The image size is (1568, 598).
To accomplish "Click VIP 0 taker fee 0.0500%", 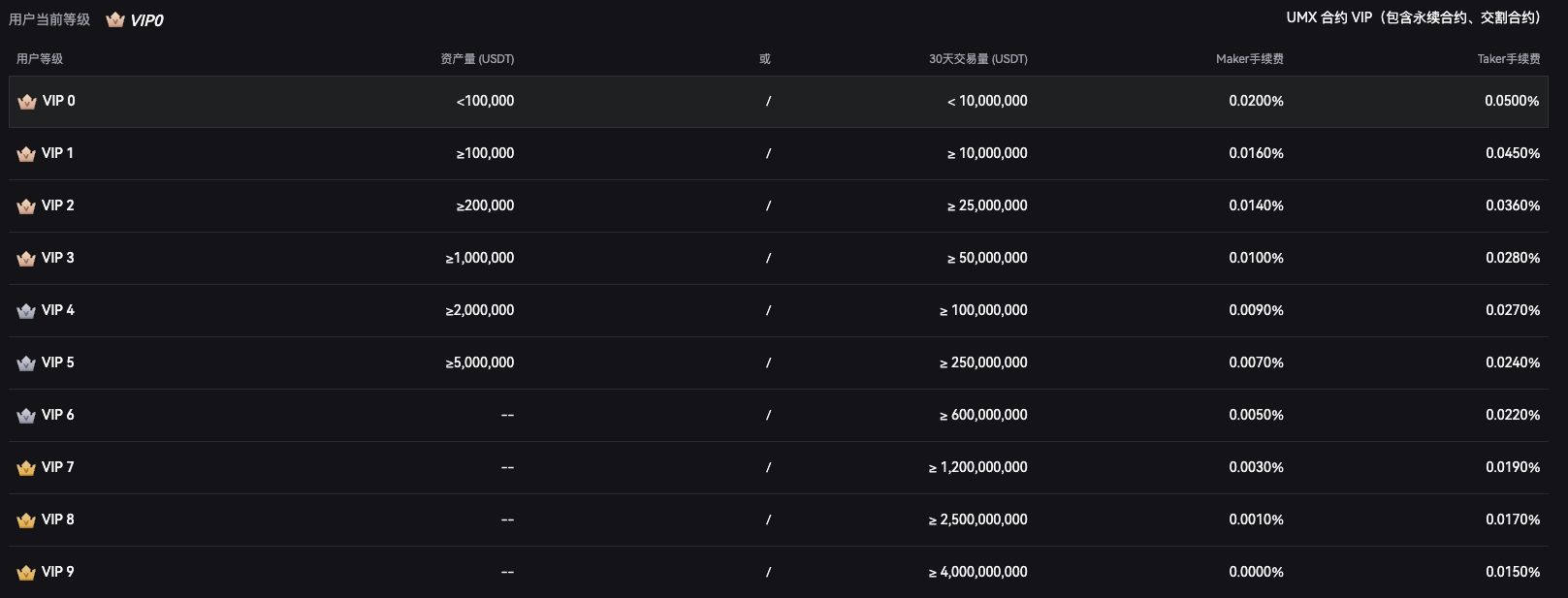I will [1512, 101].
